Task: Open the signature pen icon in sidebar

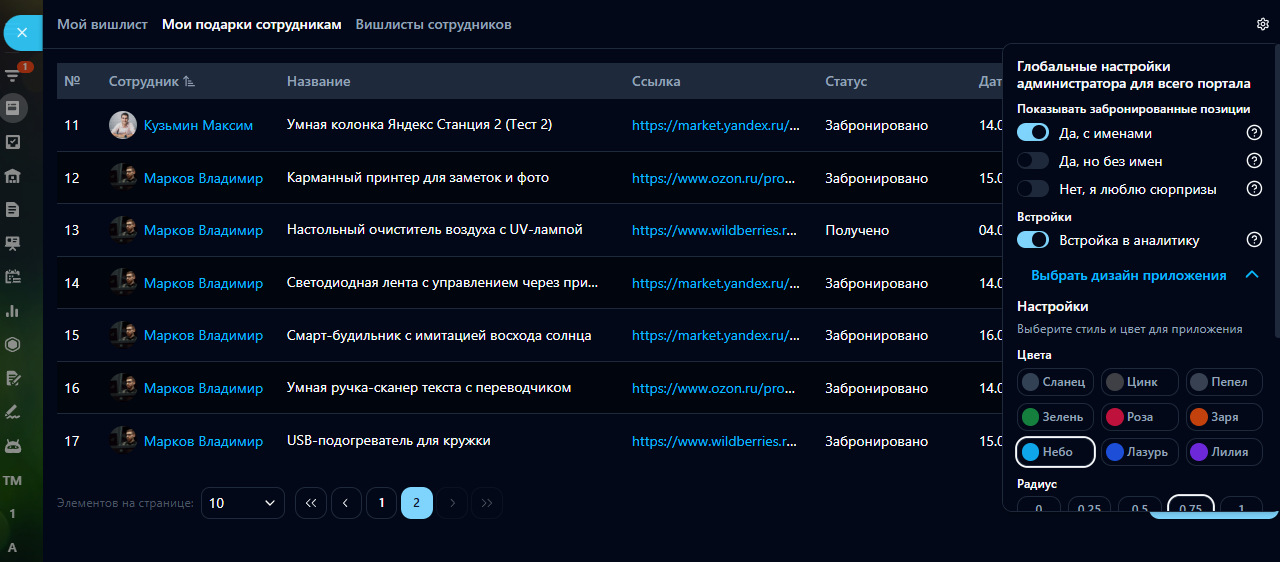Action: pyautogui.click(x=13, y=412)
